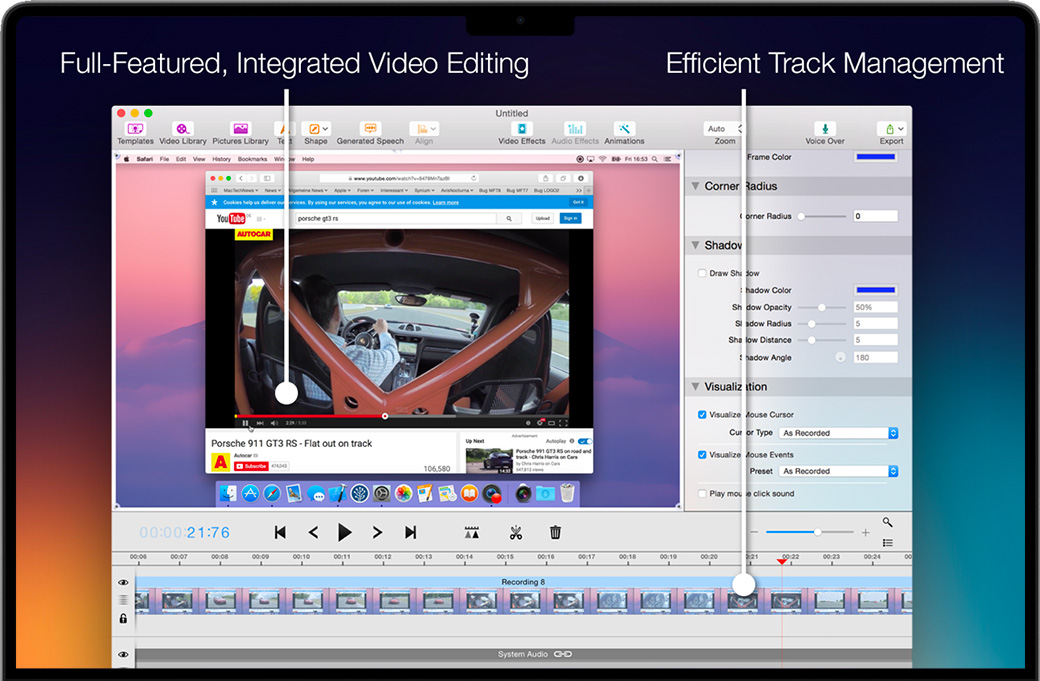Open the Video Effects panel

522,129
